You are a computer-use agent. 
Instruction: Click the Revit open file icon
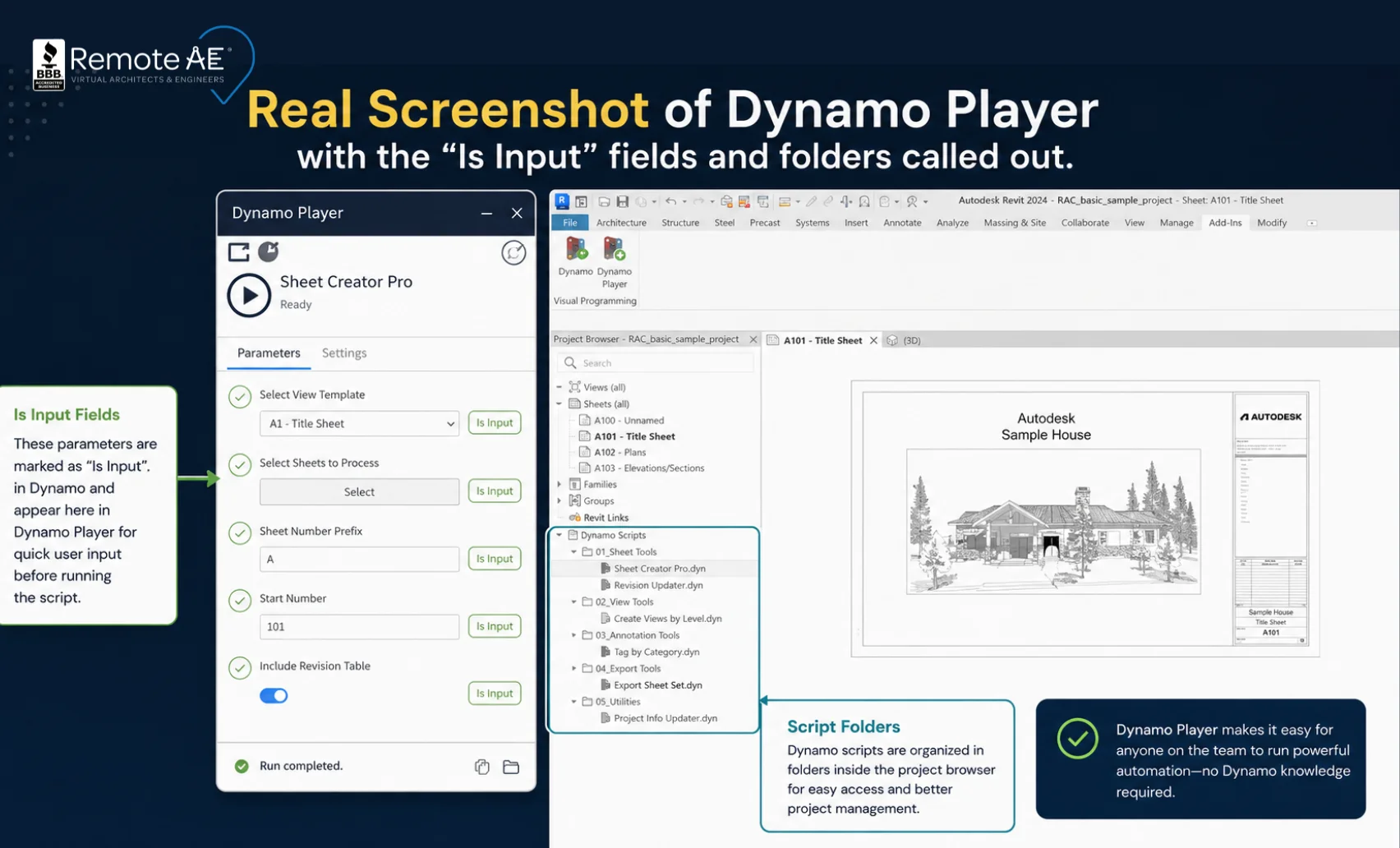(x=604, y=201)
